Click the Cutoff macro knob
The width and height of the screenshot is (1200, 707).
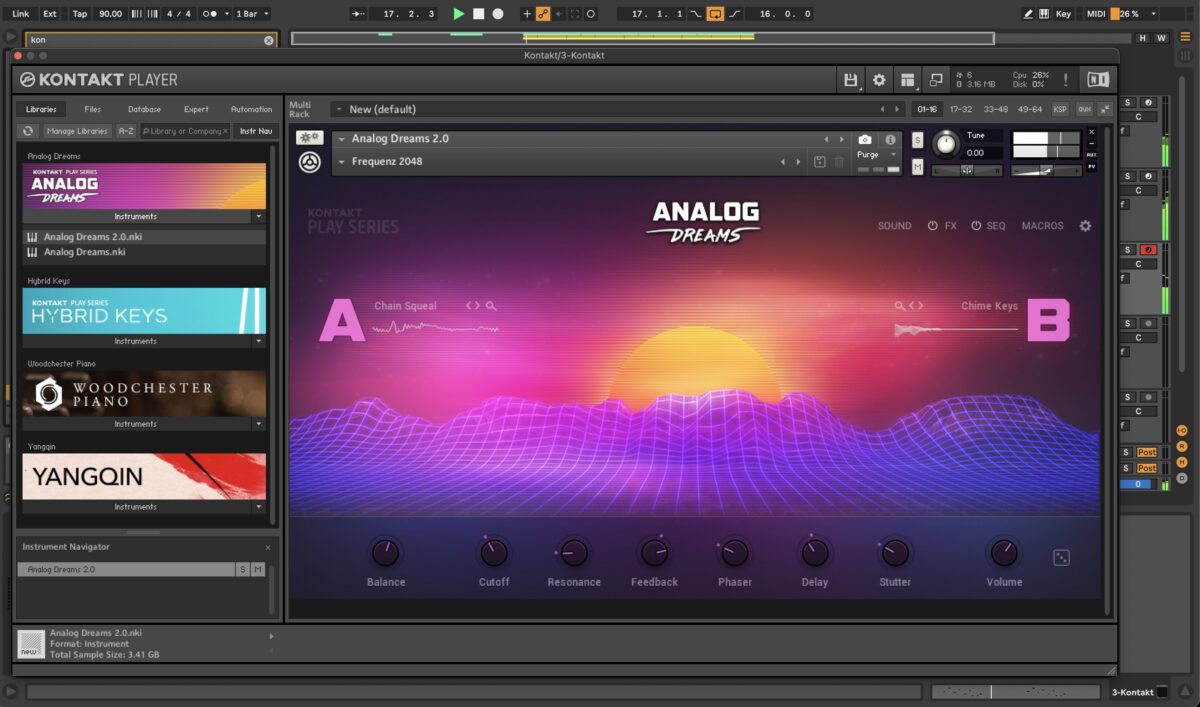pos(494,553)
